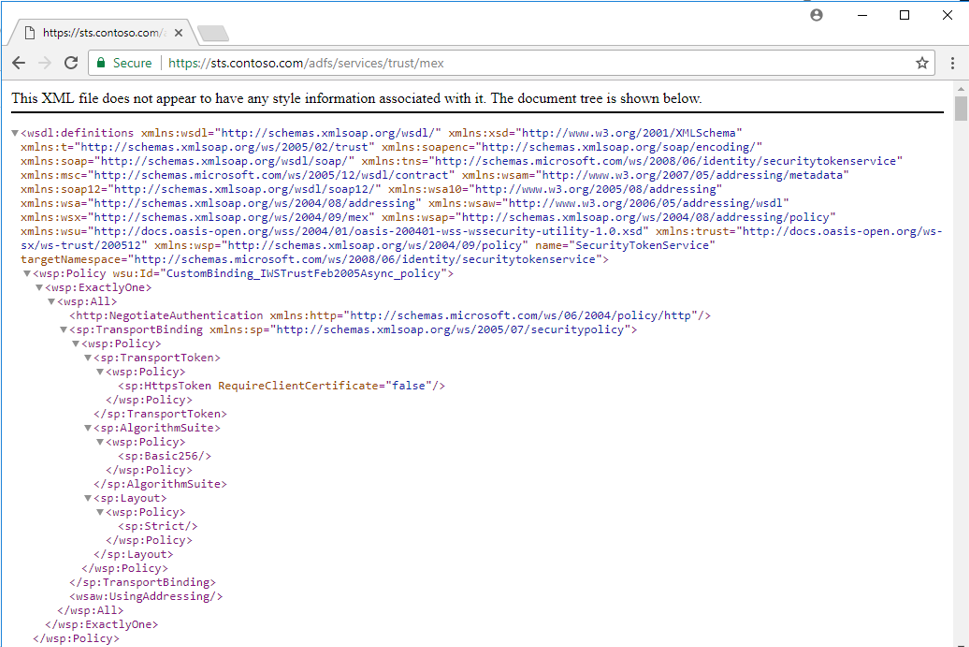Click the Secure label in address bar

point(132,63)
